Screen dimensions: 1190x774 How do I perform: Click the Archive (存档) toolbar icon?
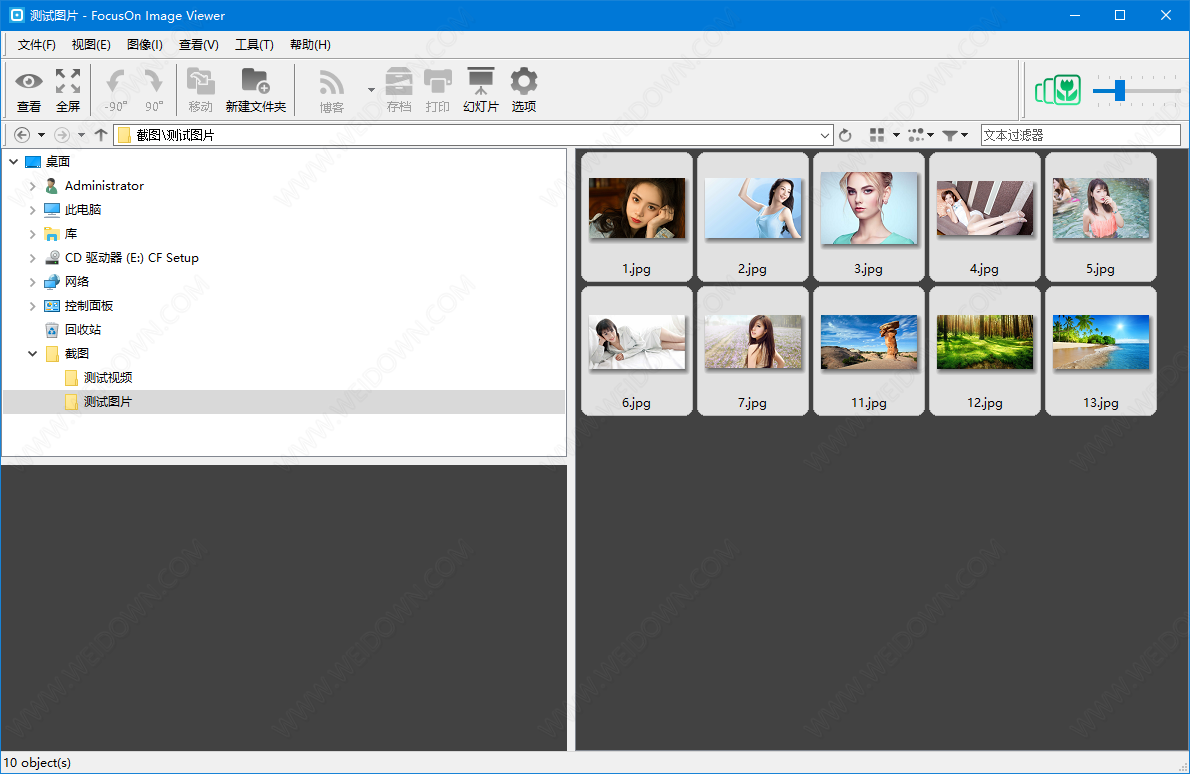[x=398, y=90]
